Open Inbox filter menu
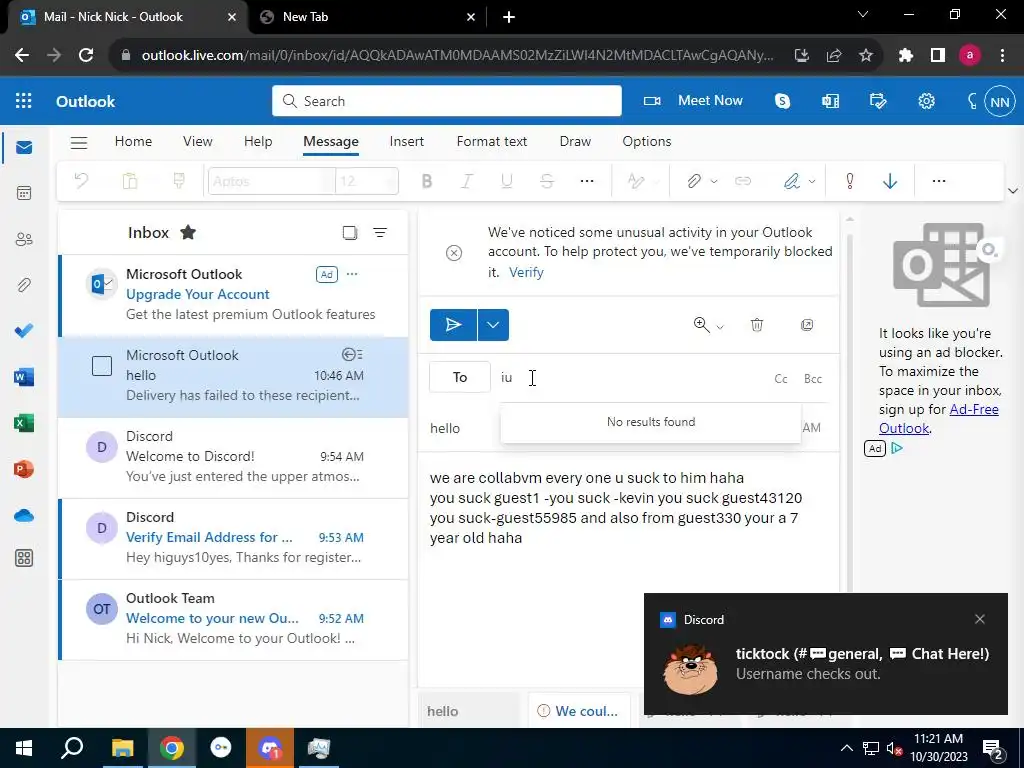1024x768 pixels. point(380,232)
